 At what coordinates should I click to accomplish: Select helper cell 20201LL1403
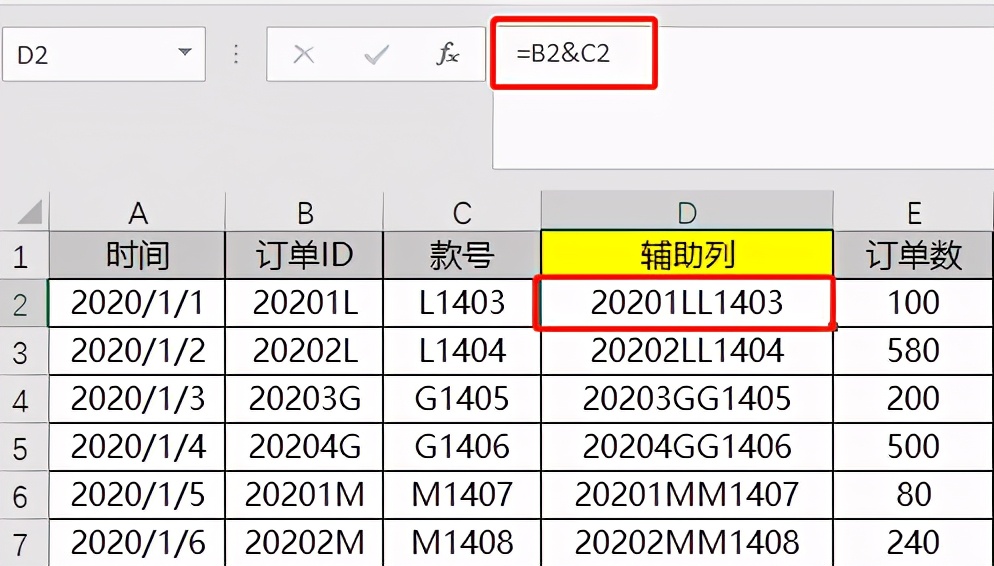point(687,304)
